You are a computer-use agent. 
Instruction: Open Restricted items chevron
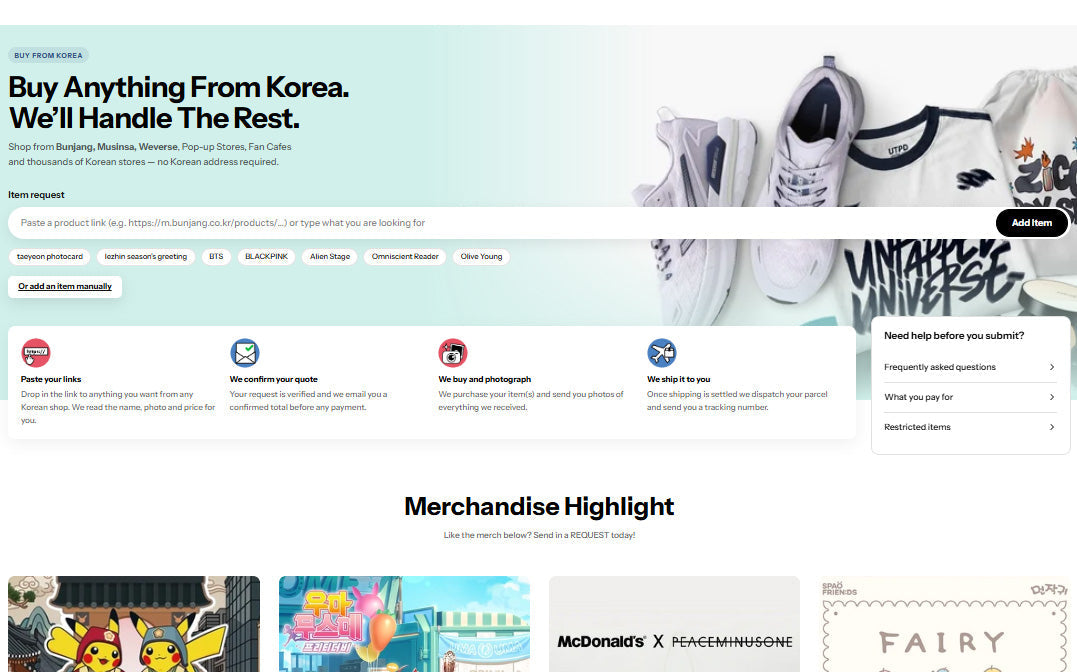tap(1052, 427)
